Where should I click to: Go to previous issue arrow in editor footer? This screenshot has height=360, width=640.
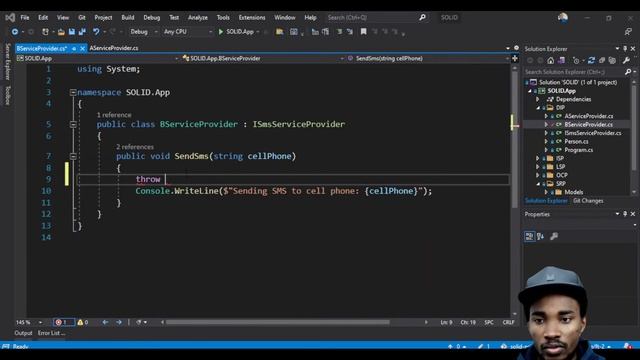(x=105, y=322)
